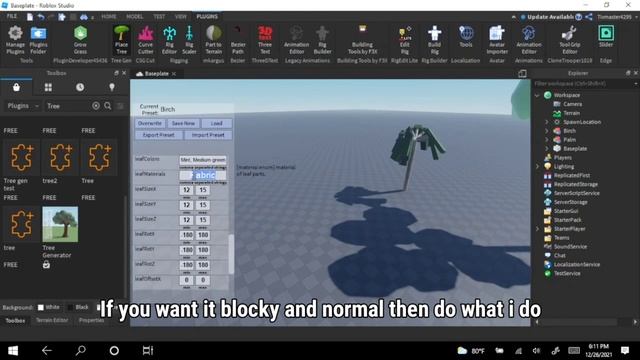The height and width of the screenshot is (360, 640).
Task: Switch to the TEST ribbon tab
Action: 159,17
